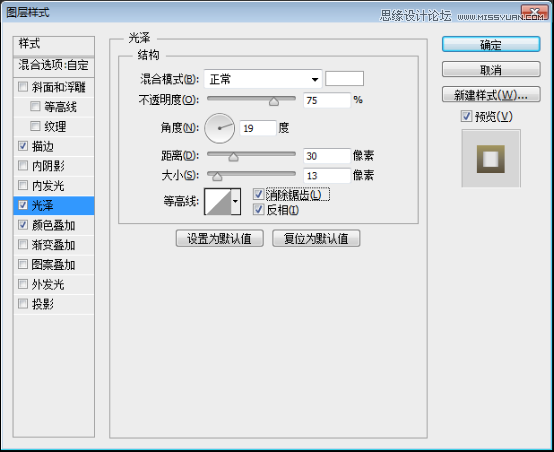This screenshot has width=554, height=452.
Task: Uncheck the 反相 checkbox
Action: (259, 210)
